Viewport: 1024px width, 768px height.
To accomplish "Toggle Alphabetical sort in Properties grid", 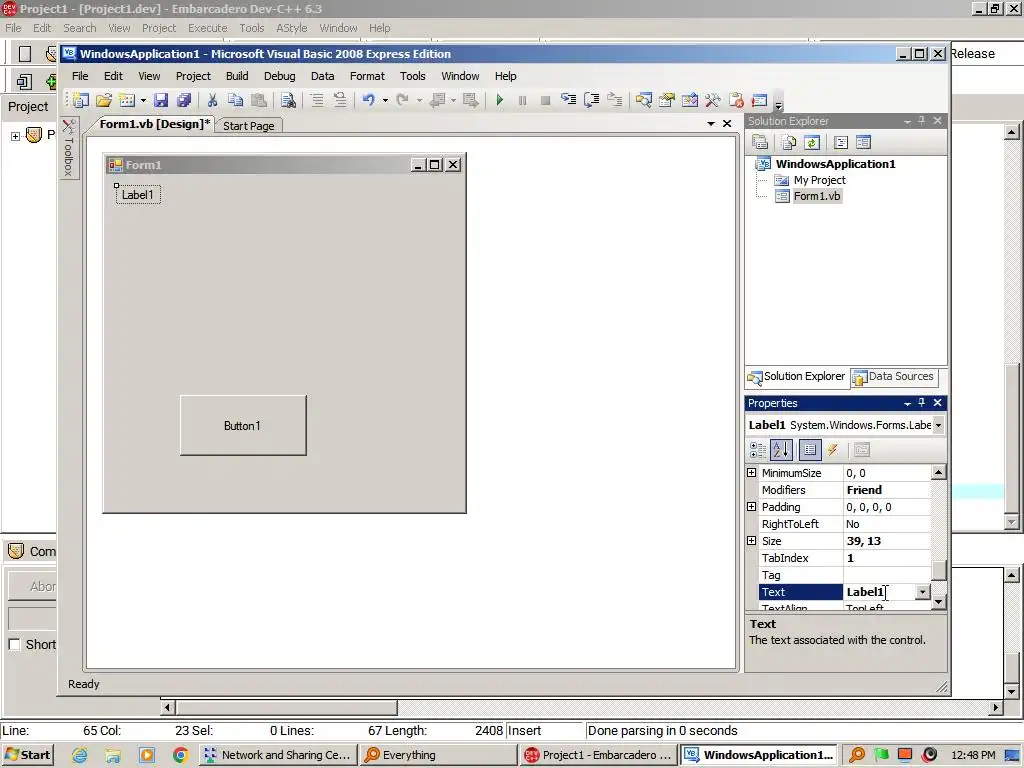I will pos(781,449).
